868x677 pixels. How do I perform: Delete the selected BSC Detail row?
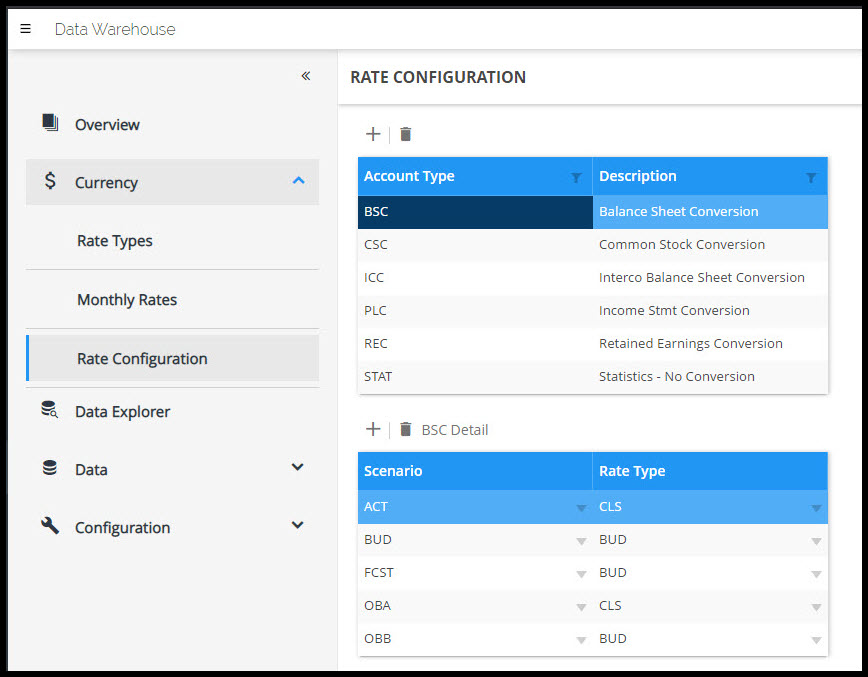pos(406,429)
